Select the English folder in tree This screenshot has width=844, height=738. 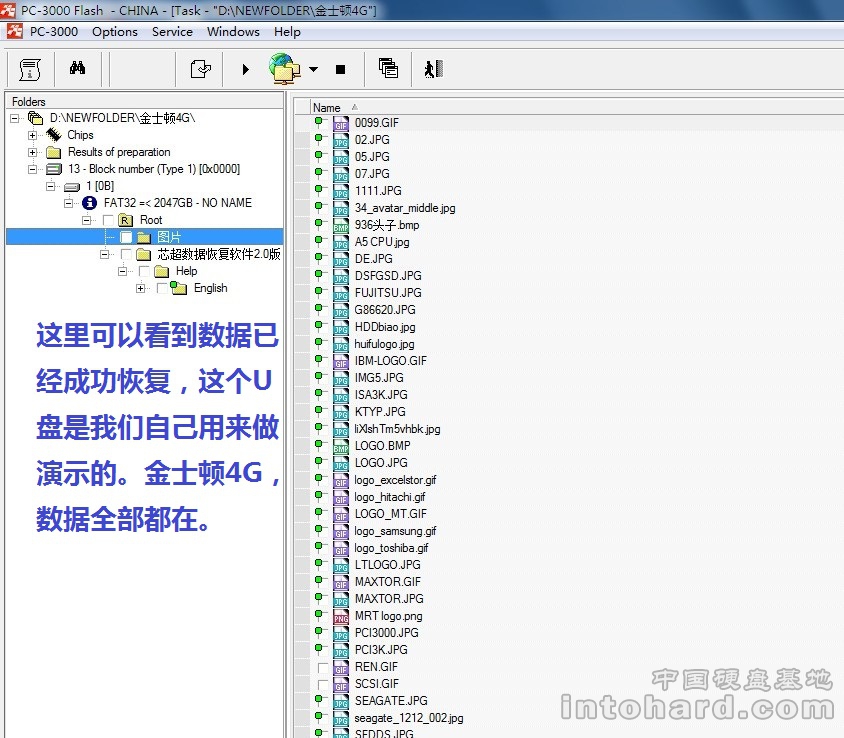(x=210, y=289)
